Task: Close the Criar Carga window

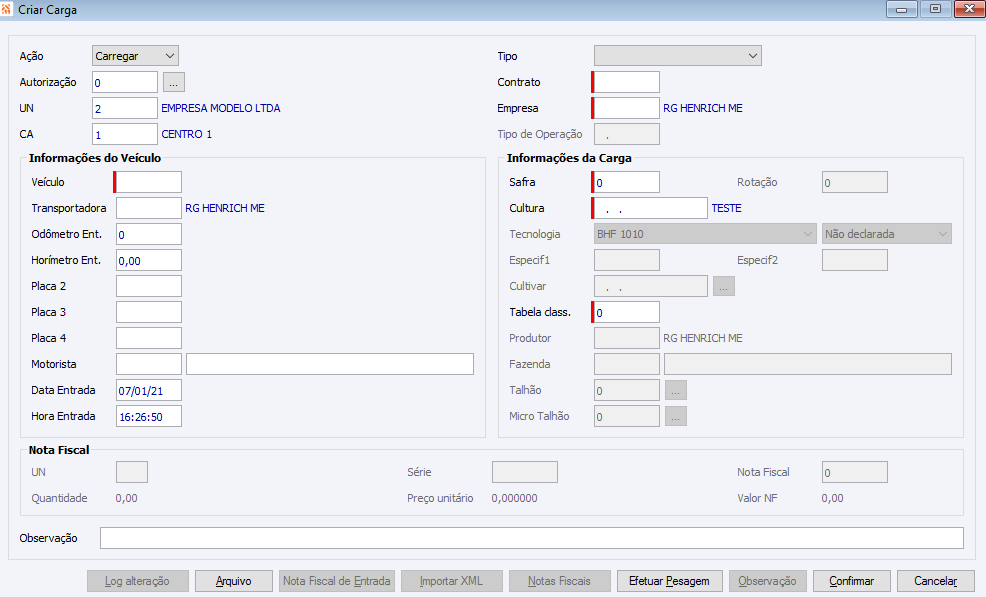Action: [969, 9]
